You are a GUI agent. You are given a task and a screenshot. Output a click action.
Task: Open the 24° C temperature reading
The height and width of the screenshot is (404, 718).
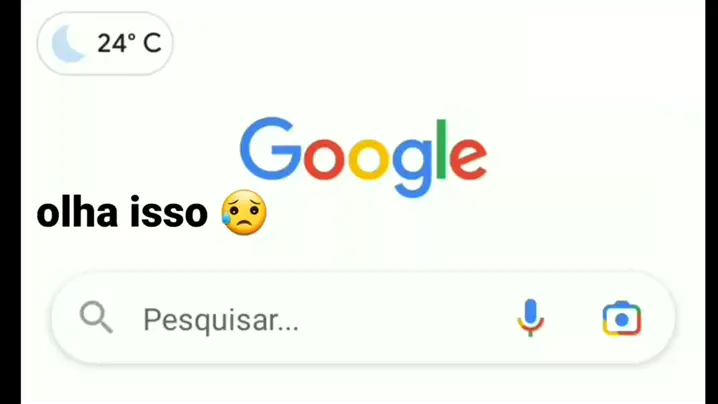[x=129, y=44]
